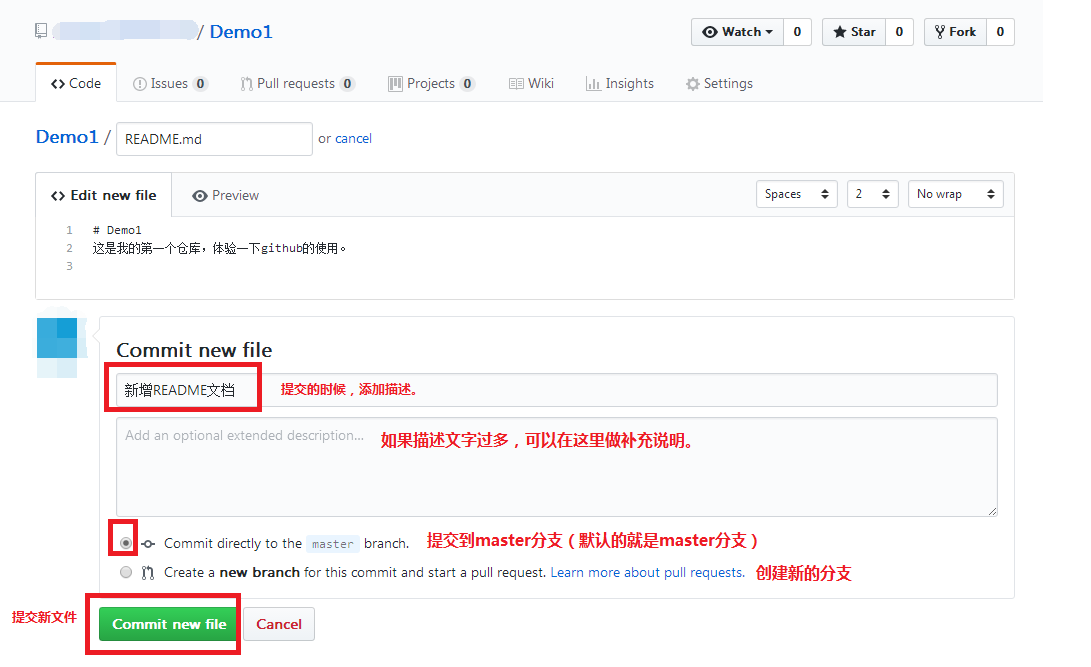Open the Spaces indent mode dropdown
The width and height of the screenshot is (1091, 667).
[x=797, y=194]
